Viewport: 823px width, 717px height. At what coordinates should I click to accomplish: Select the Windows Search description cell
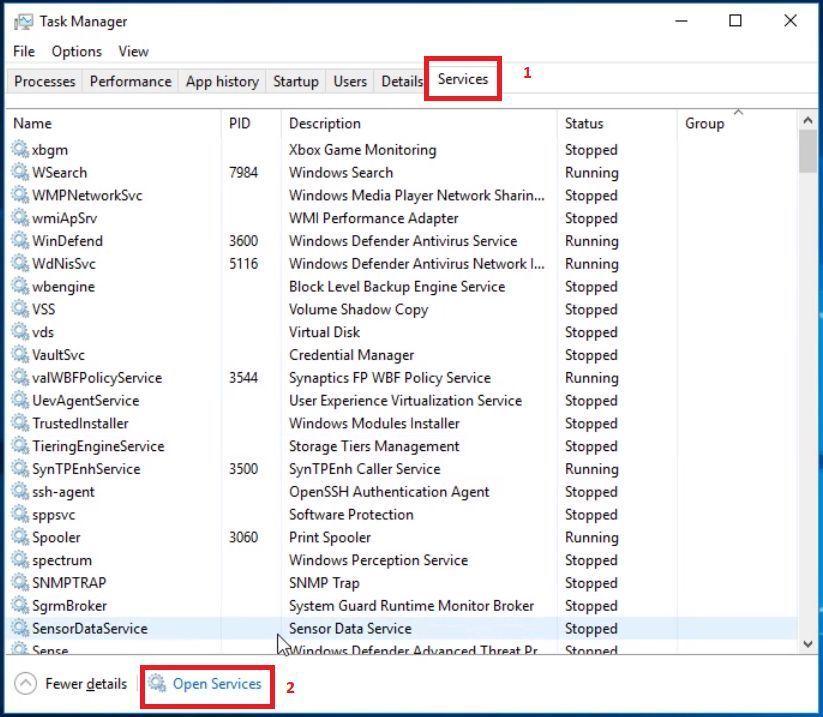[x=341, y=172]
